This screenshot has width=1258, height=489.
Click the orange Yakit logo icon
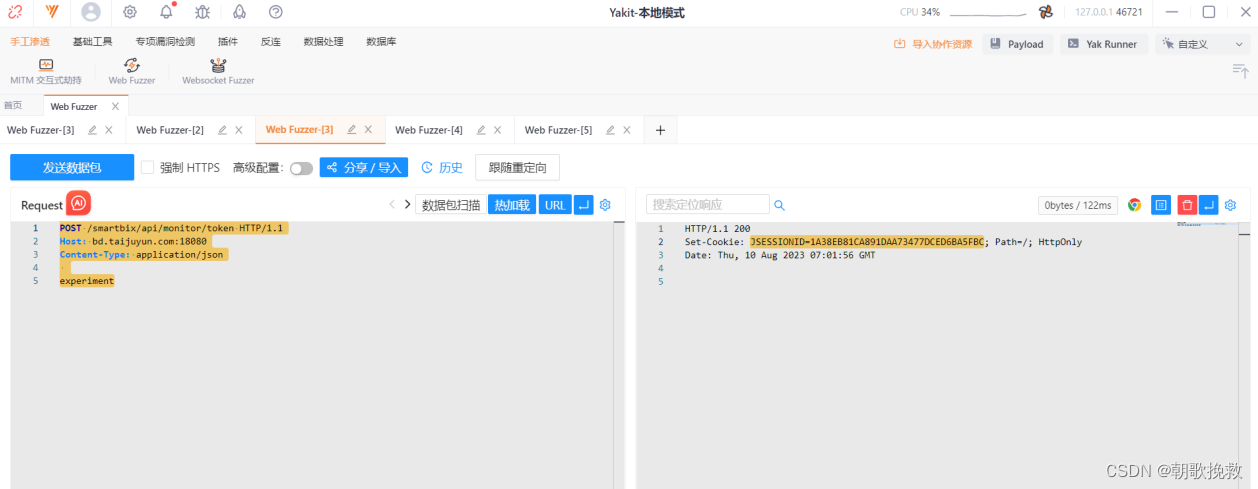point(52,12)
